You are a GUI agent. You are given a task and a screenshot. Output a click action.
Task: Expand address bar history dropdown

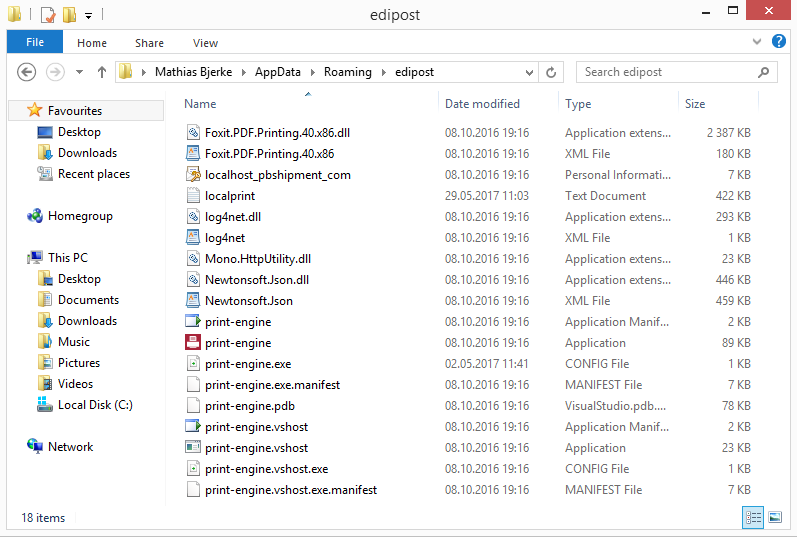pos(529,72)
